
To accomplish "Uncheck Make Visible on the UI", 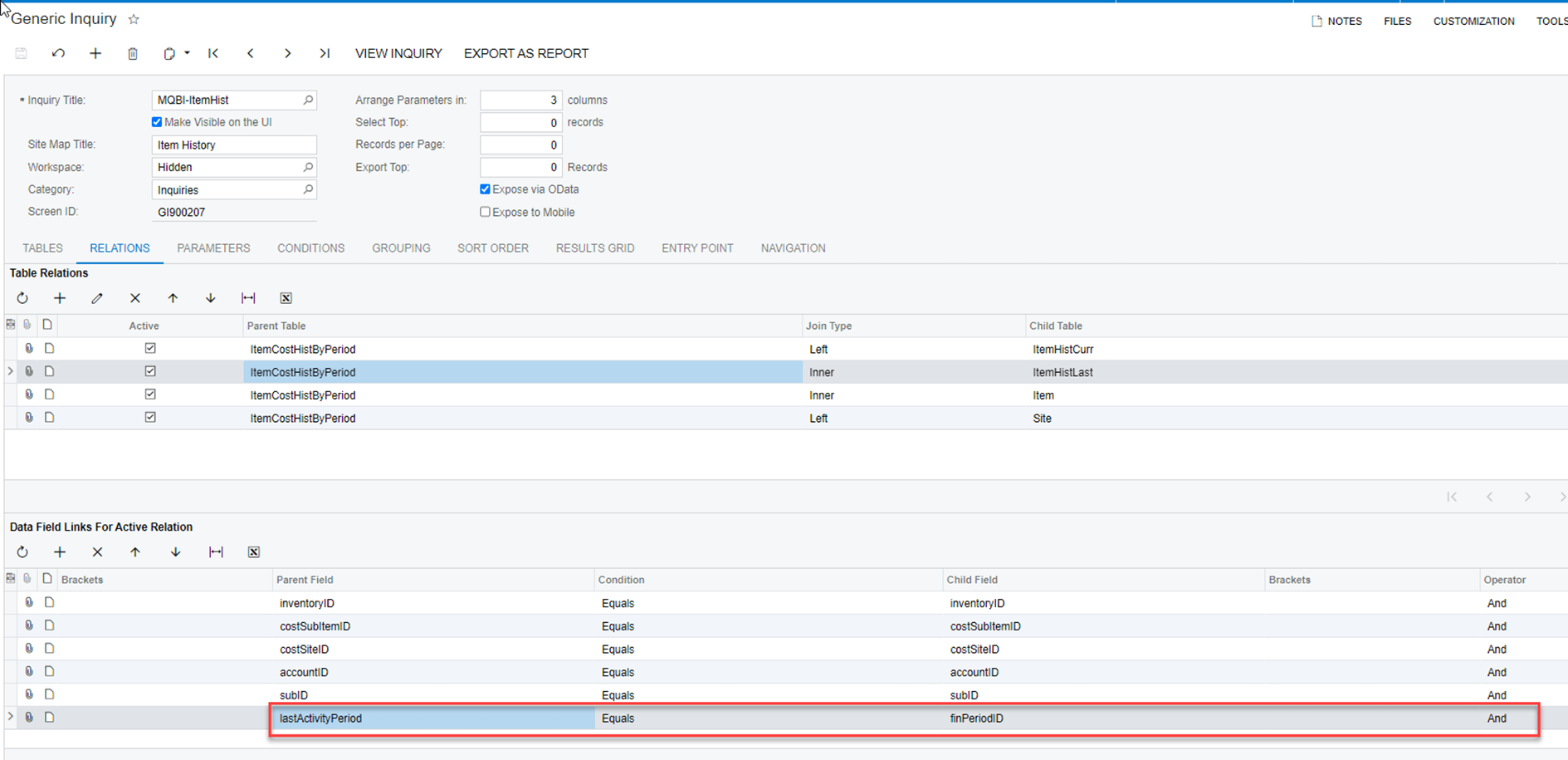I will coord(157,121).
